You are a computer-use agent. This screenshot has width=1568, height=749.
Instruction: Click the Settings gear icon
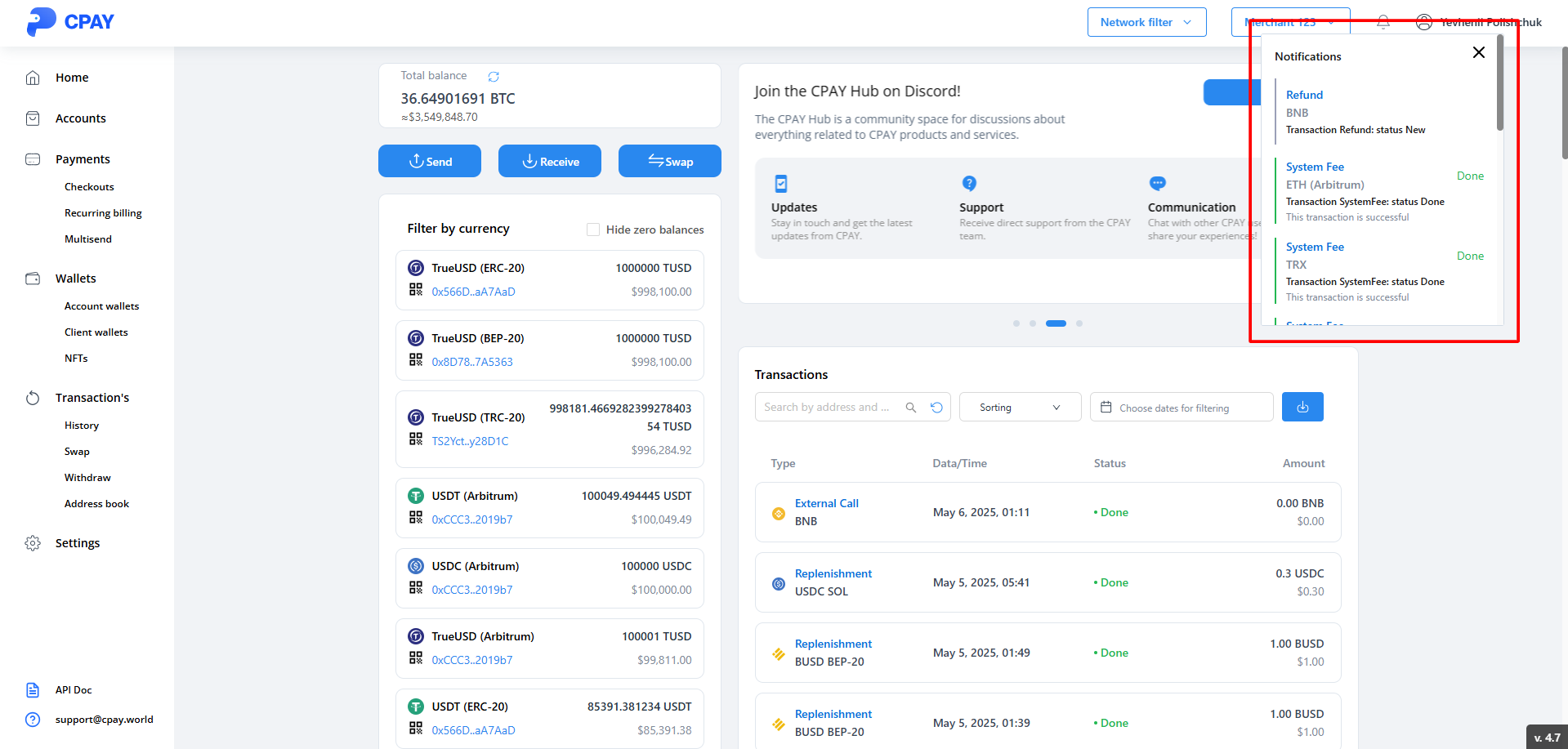pos(33,543)
